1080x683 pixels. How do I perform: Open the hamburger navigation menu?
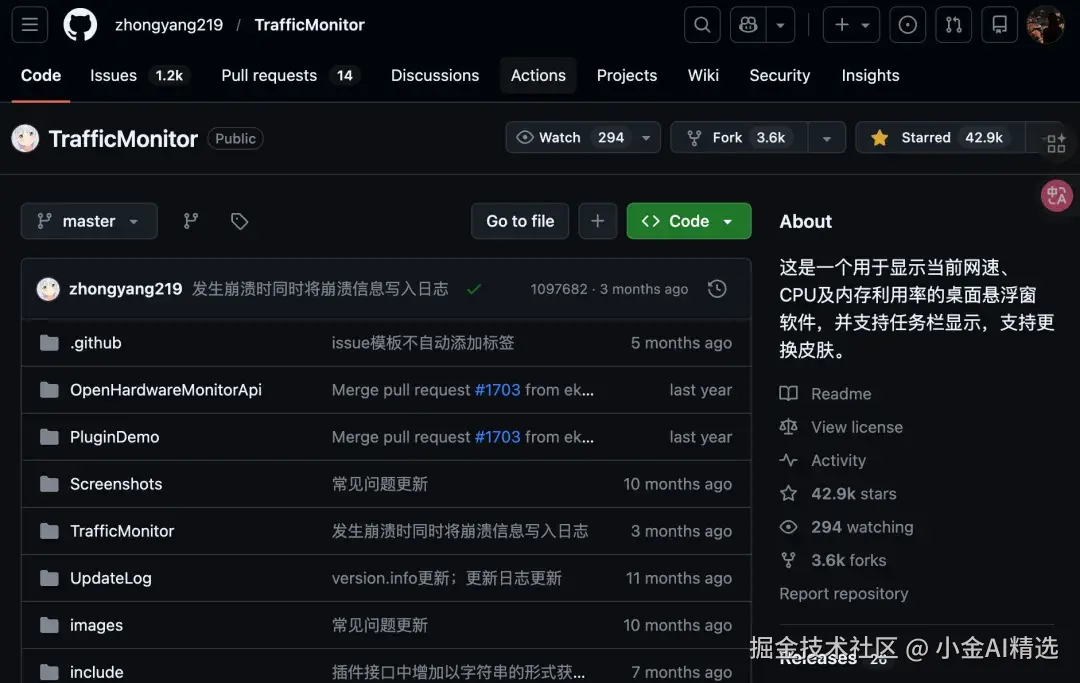[x=30, y=25]
